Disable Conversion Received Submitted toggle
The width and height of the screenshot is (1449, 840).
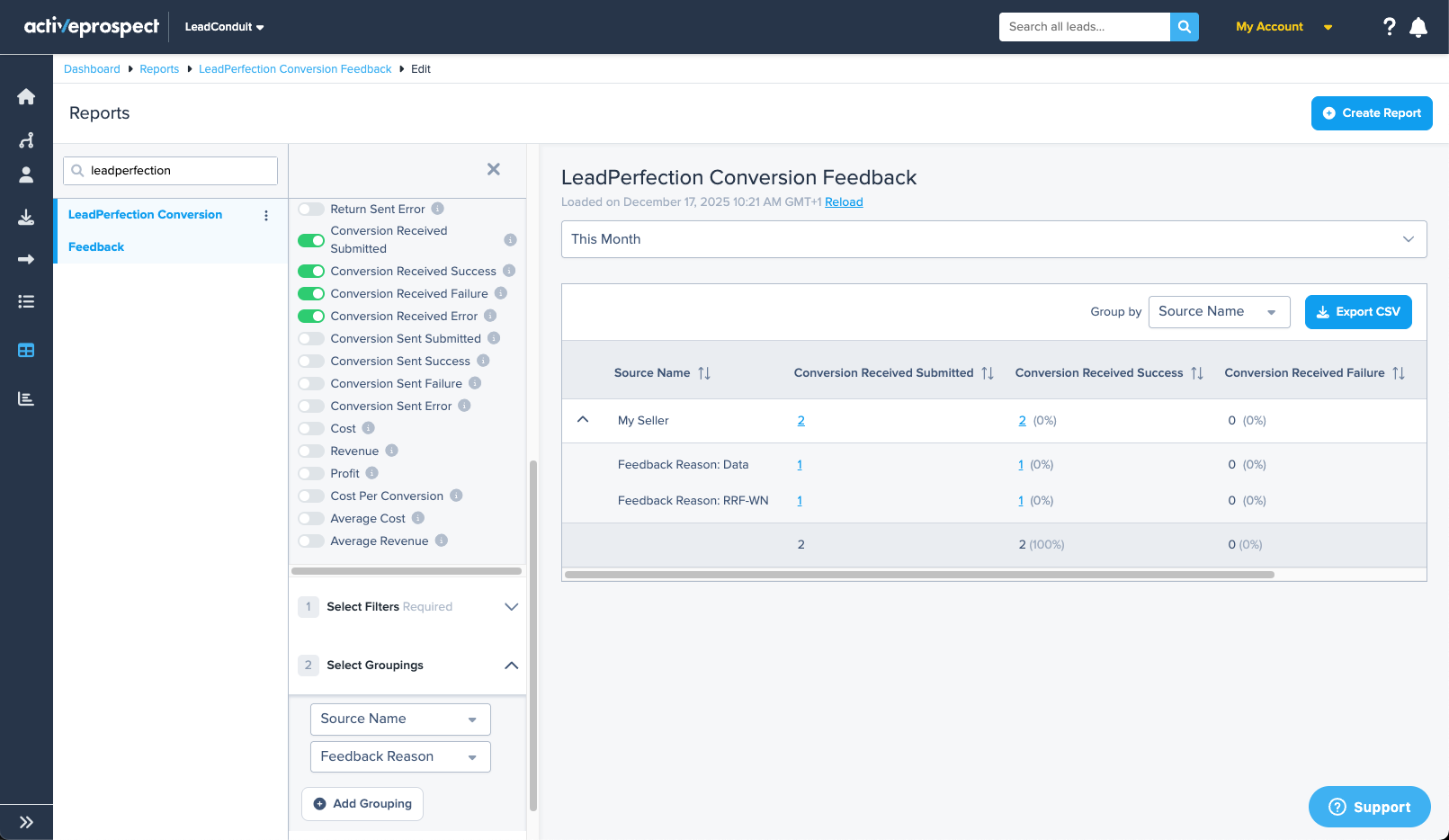[x=311, y=240]
